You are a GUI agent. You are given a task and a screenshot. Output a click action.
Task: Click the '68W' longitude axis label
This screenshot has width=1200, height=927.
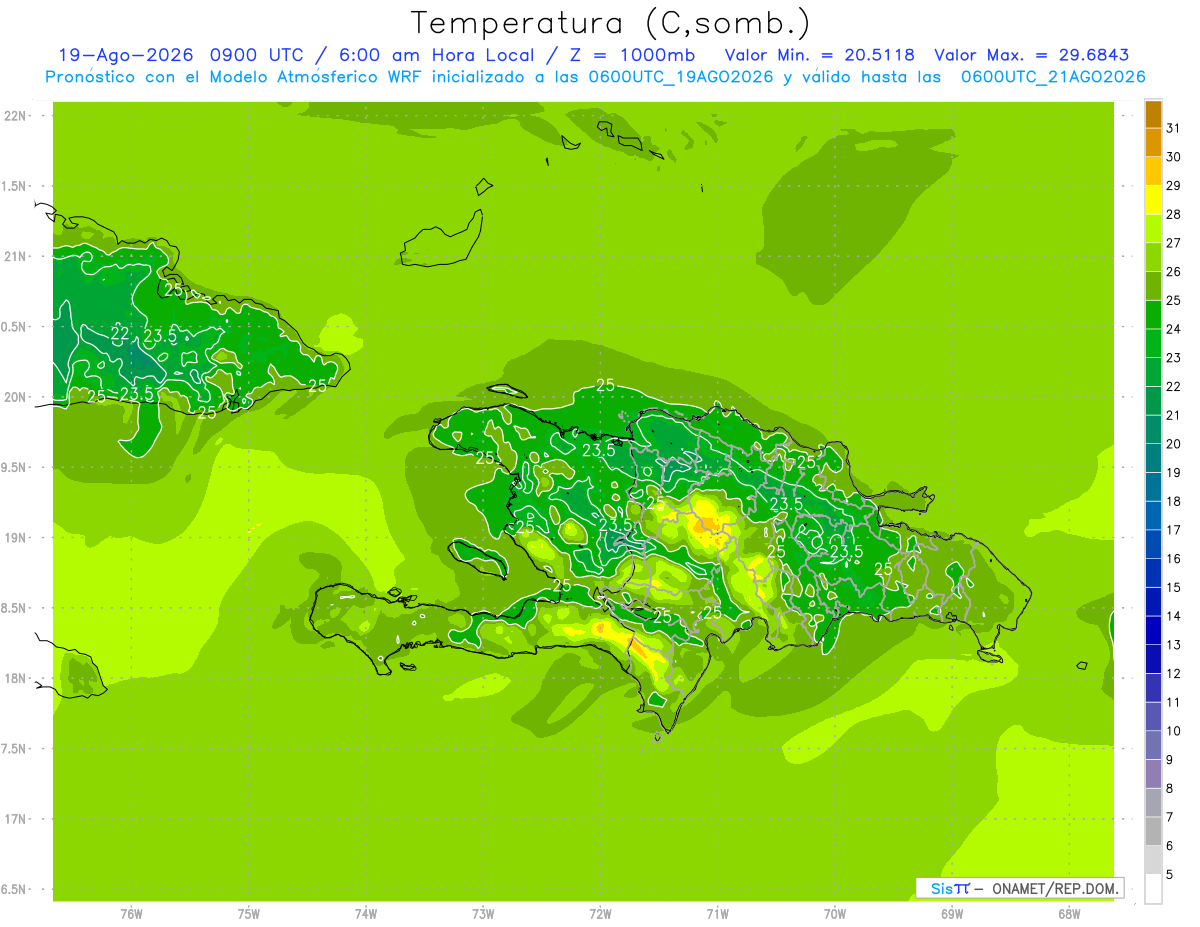coord(1069,914)
